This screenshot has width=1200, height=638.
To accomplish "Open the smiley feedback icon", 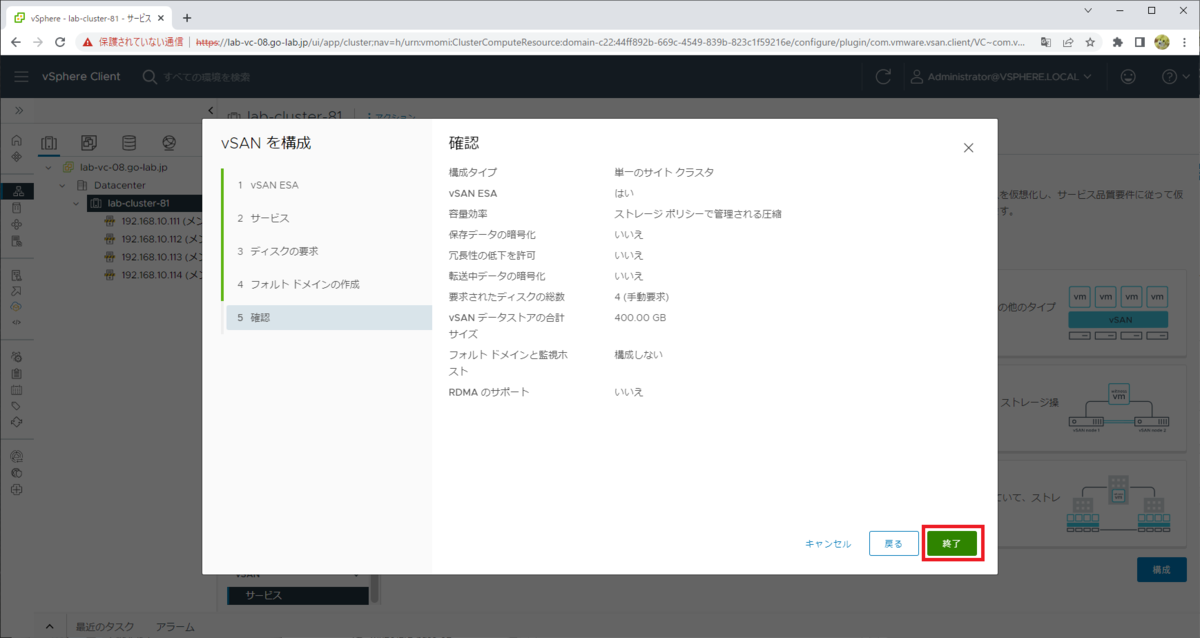I will pos(1128,77).
